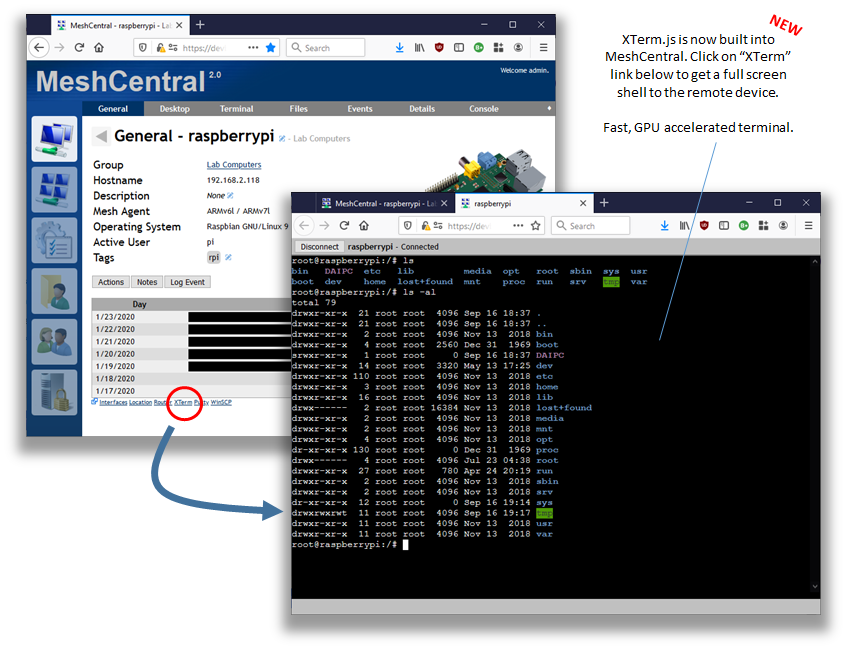Screen dimensions: 847x650
Task: Click the circled XTerm link
Action: click(184, 402)
